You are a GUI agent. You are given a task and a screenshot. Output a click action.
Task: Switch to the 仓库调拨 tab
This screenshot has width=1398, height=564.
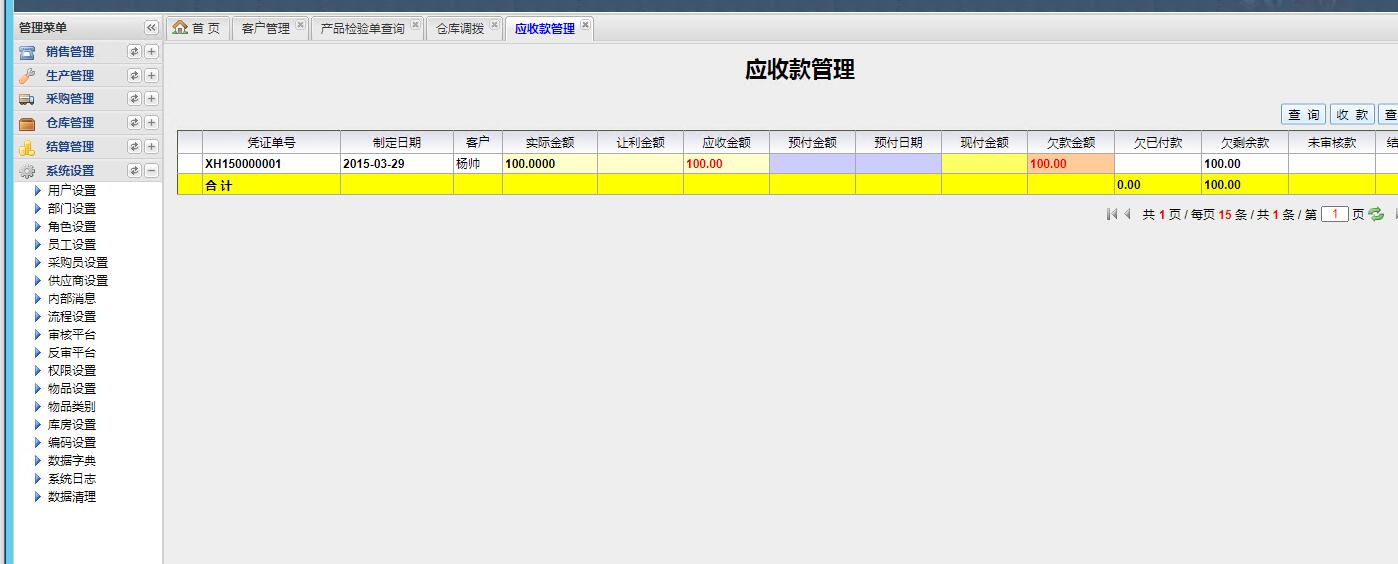460,29
